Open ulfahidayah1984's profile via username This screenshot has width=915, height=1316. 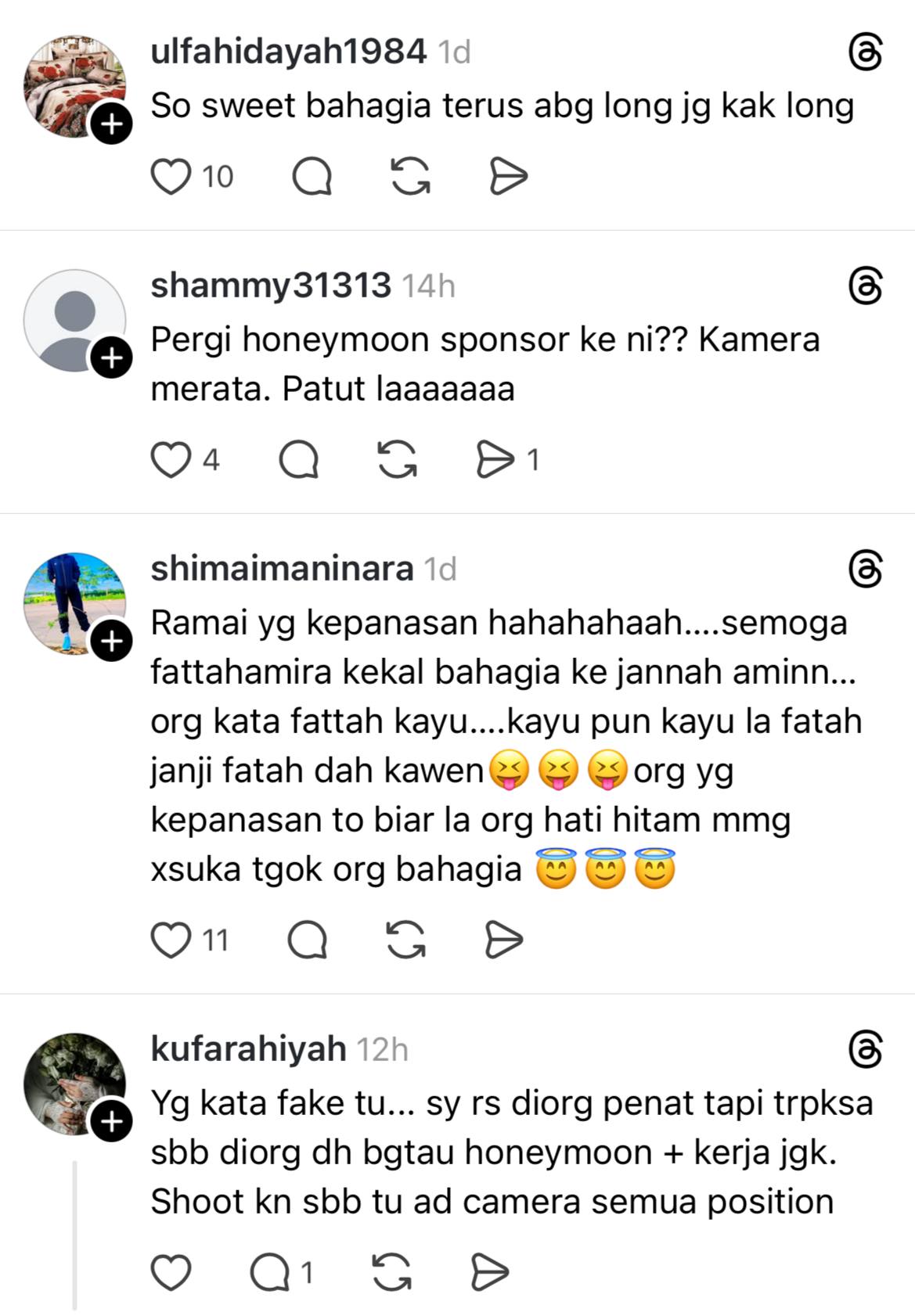coord(288,52)
